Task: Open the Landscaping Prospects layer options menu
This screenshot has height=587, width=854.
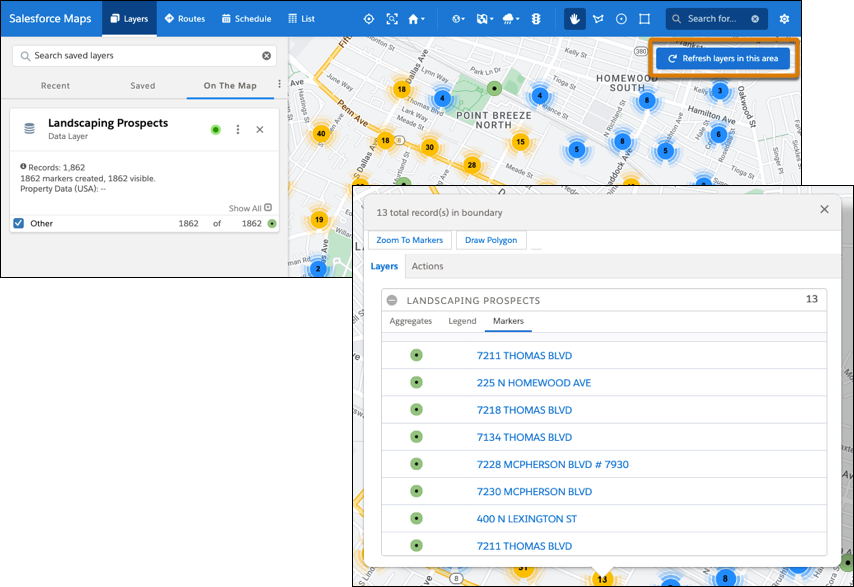Action: pos(237,130)
